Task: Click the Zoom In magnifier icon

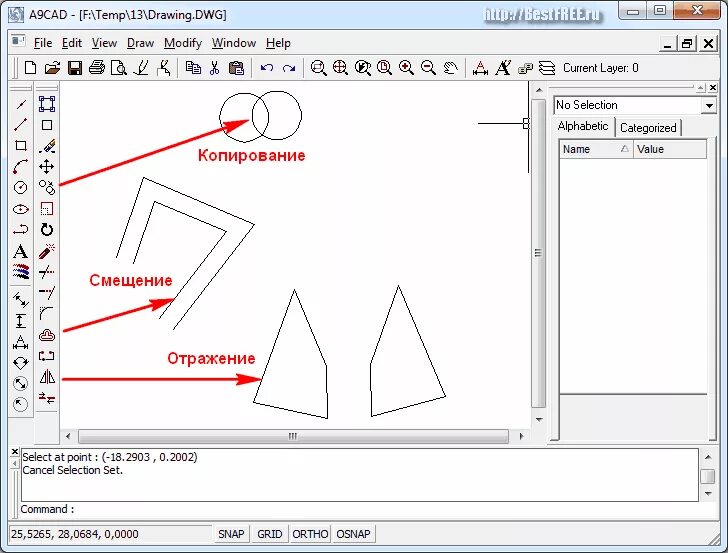Action: (406, 68)
